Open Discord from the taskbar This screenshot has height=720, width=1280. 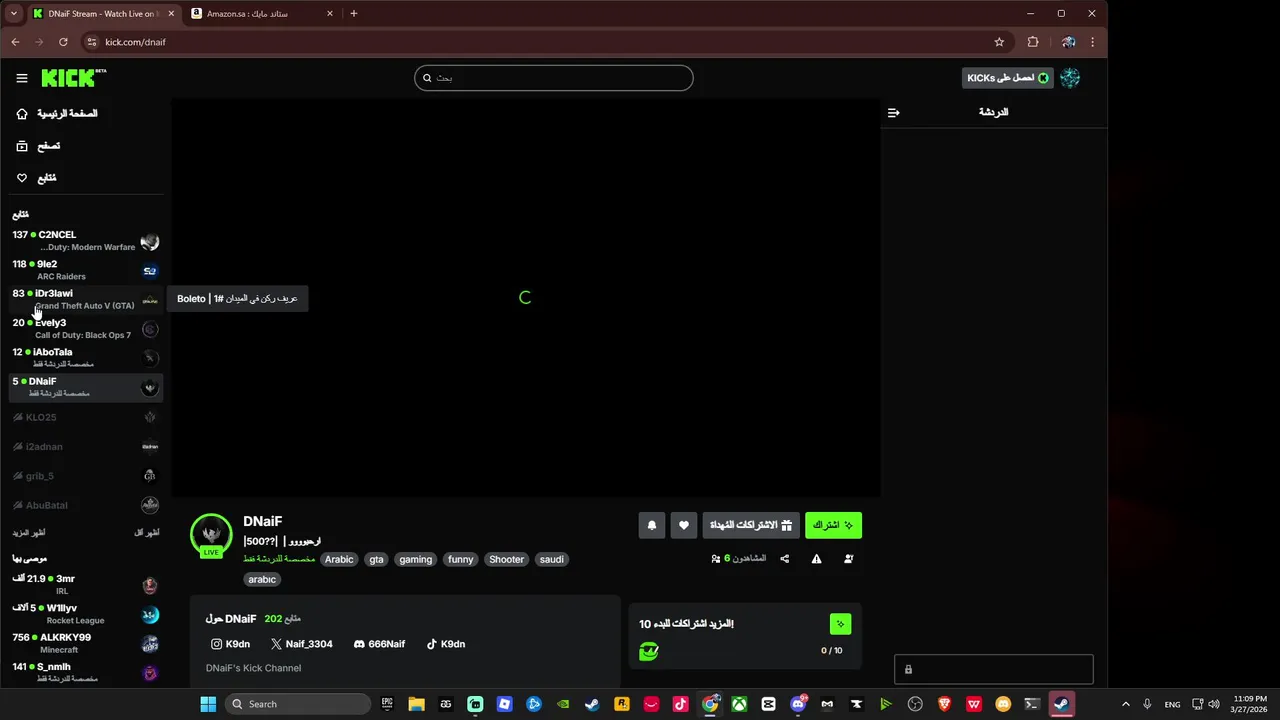[x=798, y=704]
